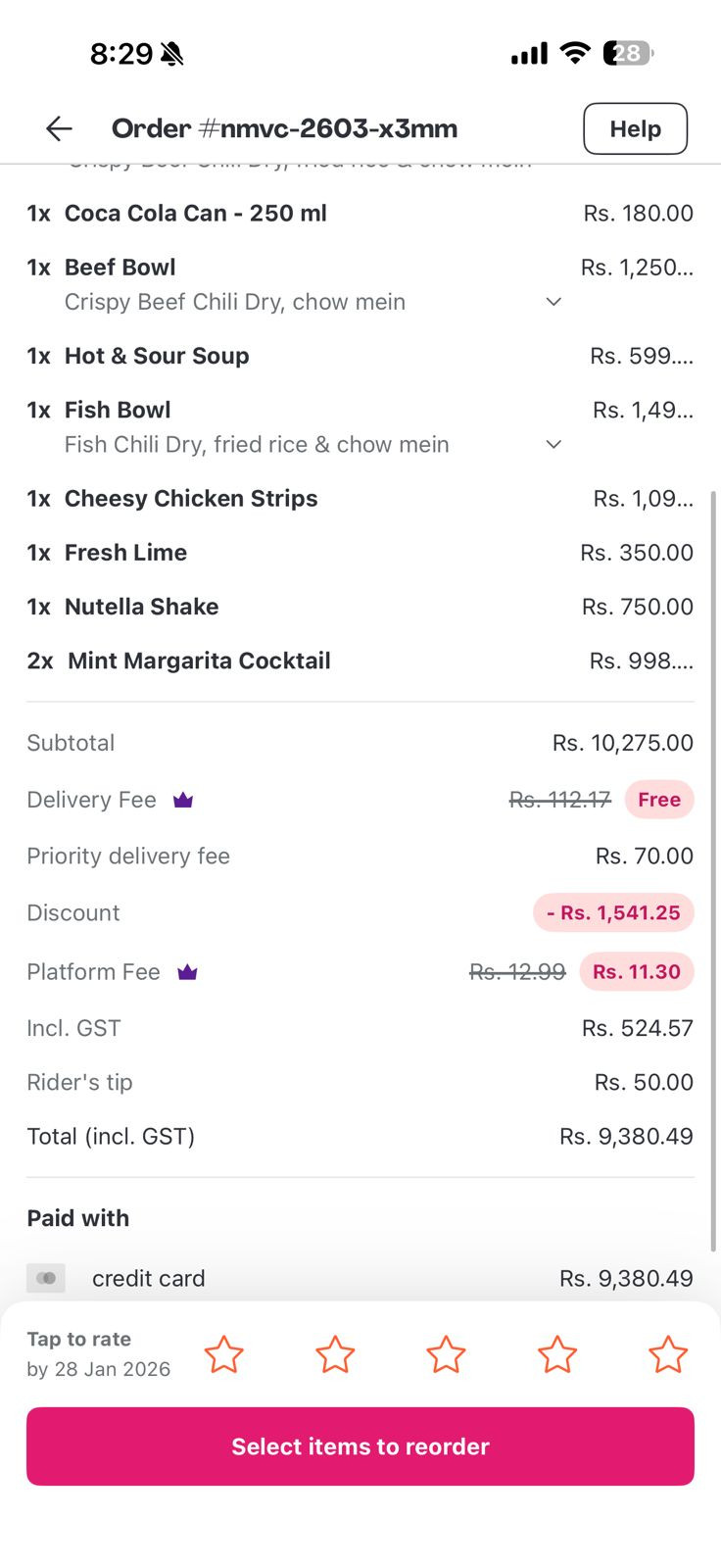Select the Coca Cola Can item
The width and height of the screenshot is (721, 1568).
pos(195,214)
